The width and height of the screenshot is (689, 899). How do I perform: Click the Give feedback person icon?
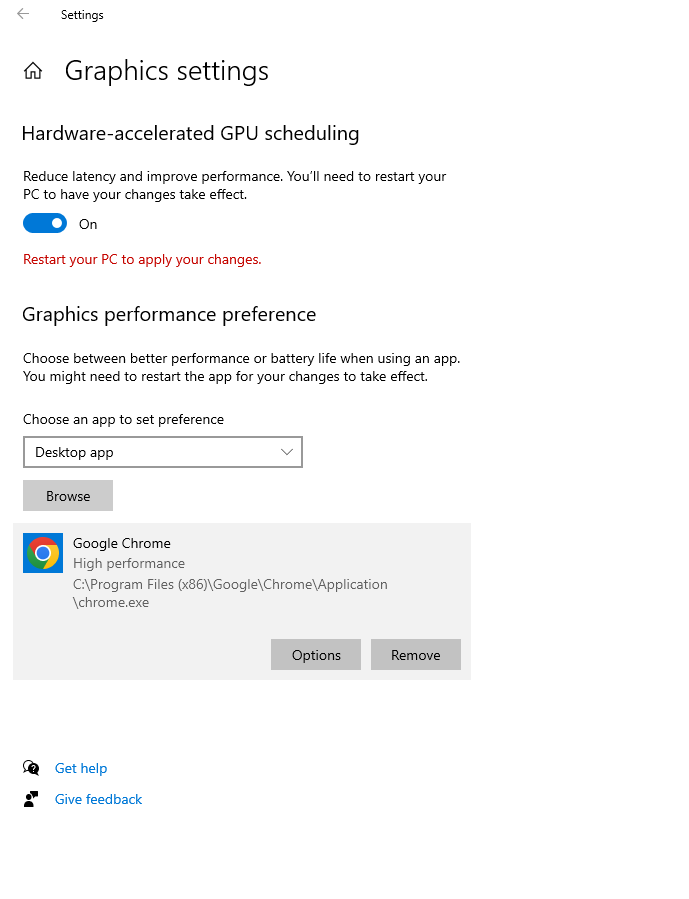tap(31, 798)
